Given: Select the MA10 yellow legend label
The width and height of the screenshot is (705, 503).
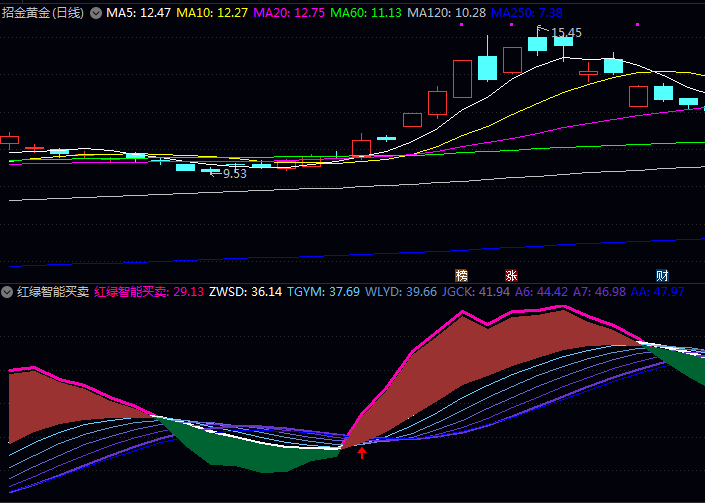Looking at the screenshot, I should [212, 13].
